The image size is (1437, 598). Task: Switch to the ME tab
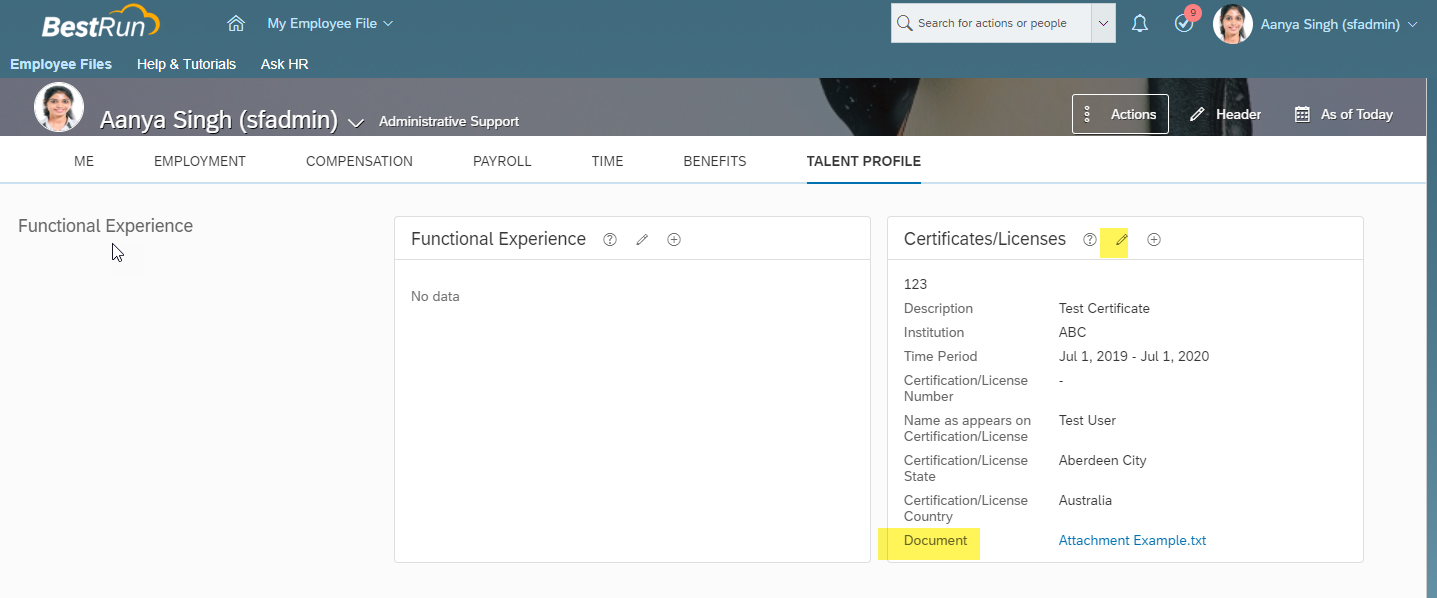coord(84,161)
